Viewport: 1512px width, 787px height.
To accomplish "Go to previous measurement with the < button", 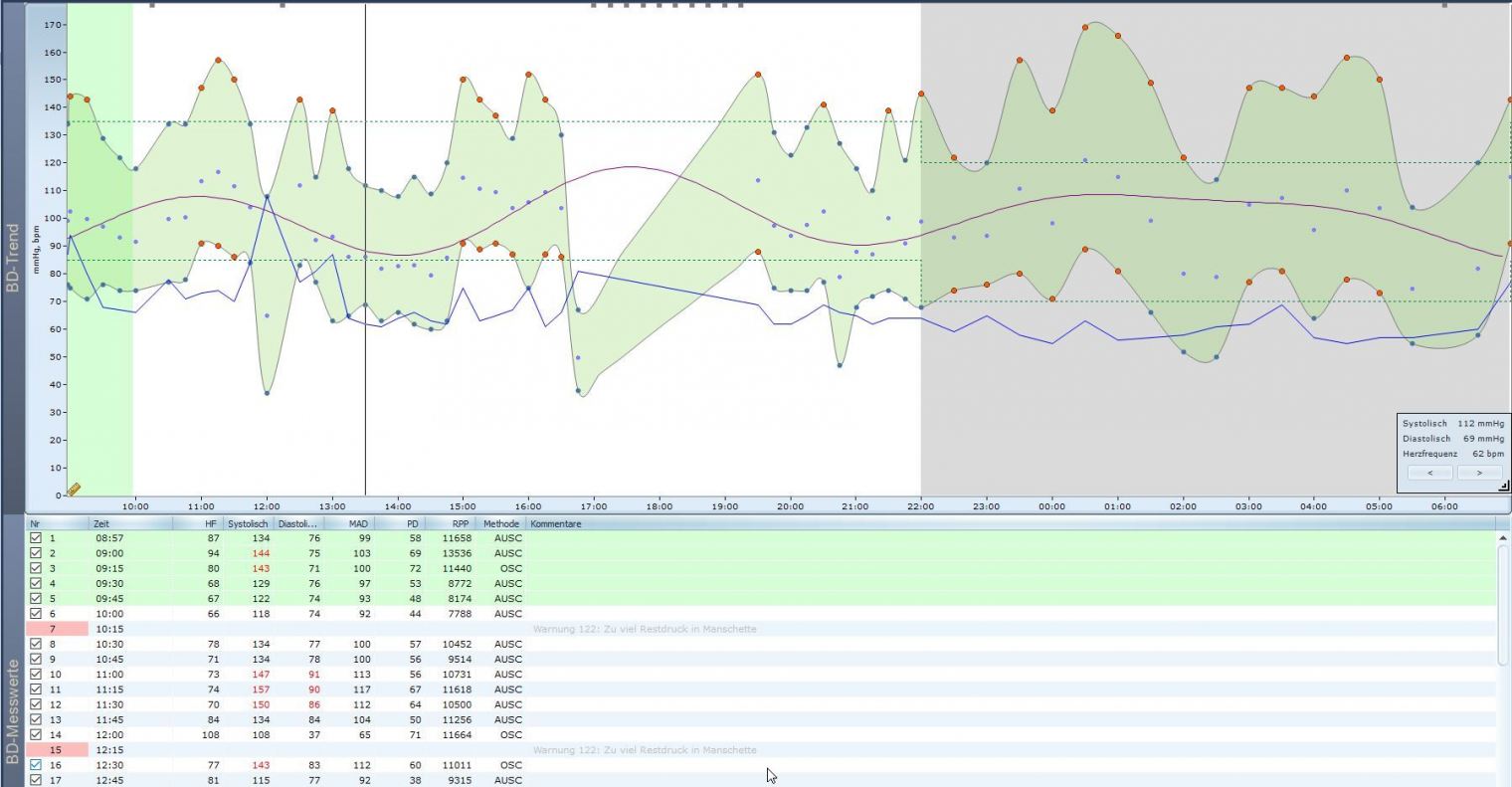I will [x=1430, y=473].
